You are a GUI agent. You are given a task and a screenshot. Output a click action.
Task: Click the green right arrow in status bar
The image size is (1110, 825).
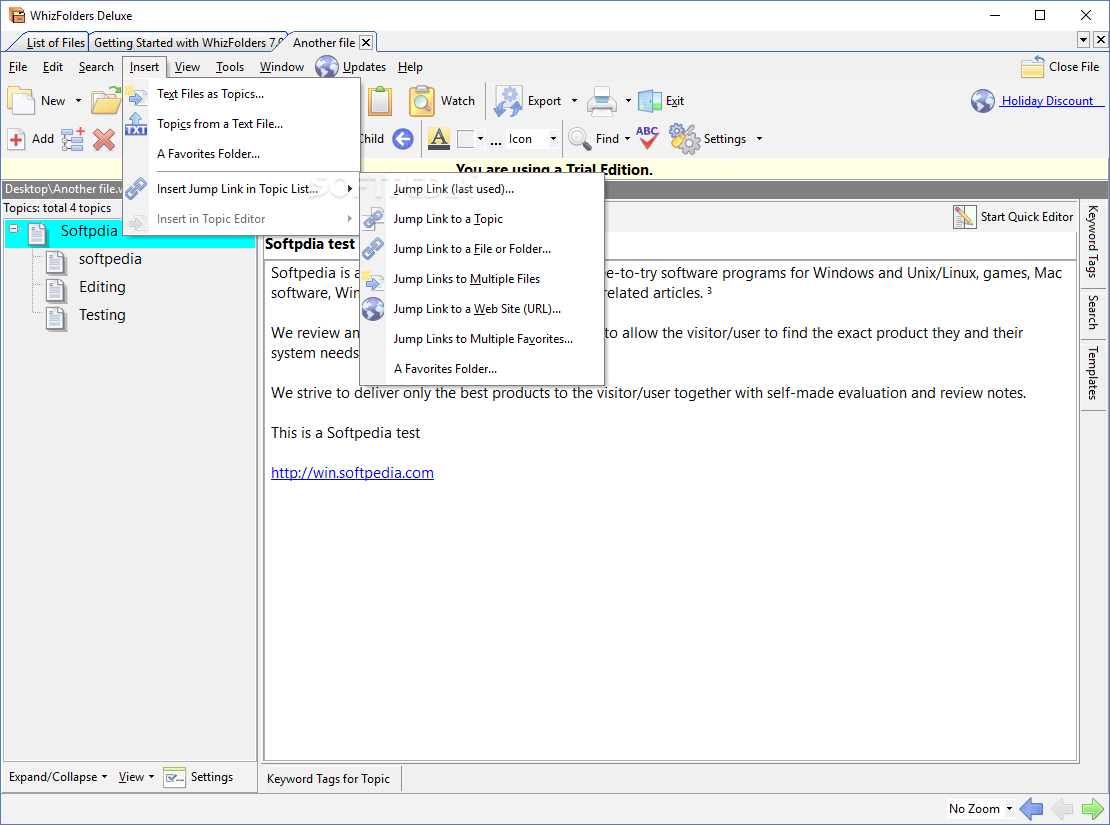[x=1092, y=808]
